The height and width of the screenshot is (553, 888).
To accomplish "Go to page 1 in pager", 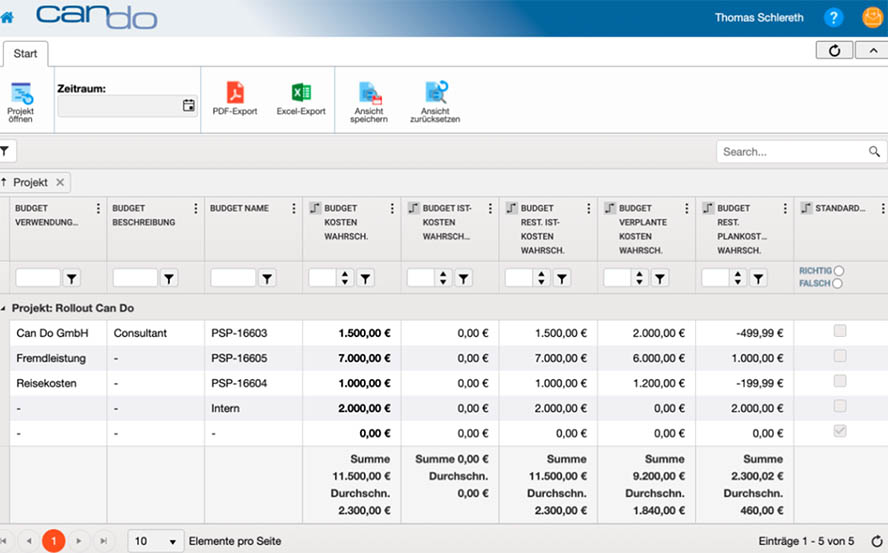I will [53, 541].
